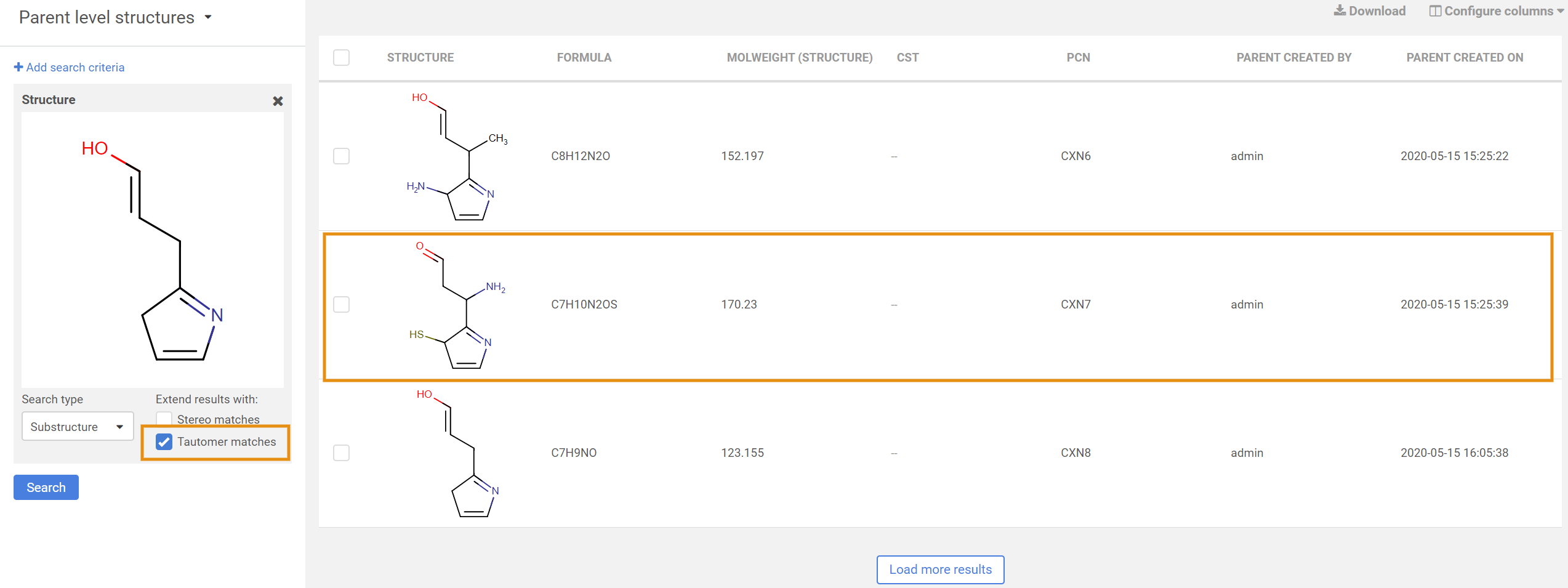Screen dimensions: 1568x588
Task: Close the Structure search criteria panel
Action: tap(278, 101)
